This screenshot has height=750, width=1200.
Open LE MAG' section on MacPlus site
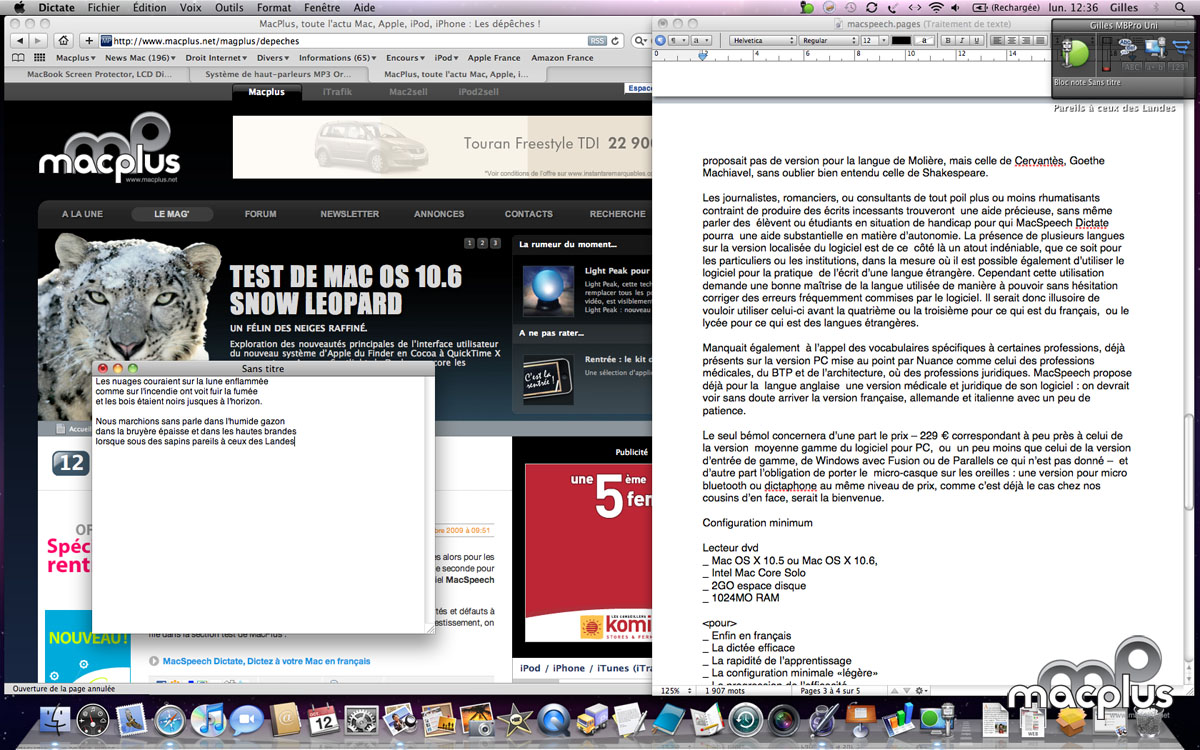pyautogui.click(x=172, y=214)
